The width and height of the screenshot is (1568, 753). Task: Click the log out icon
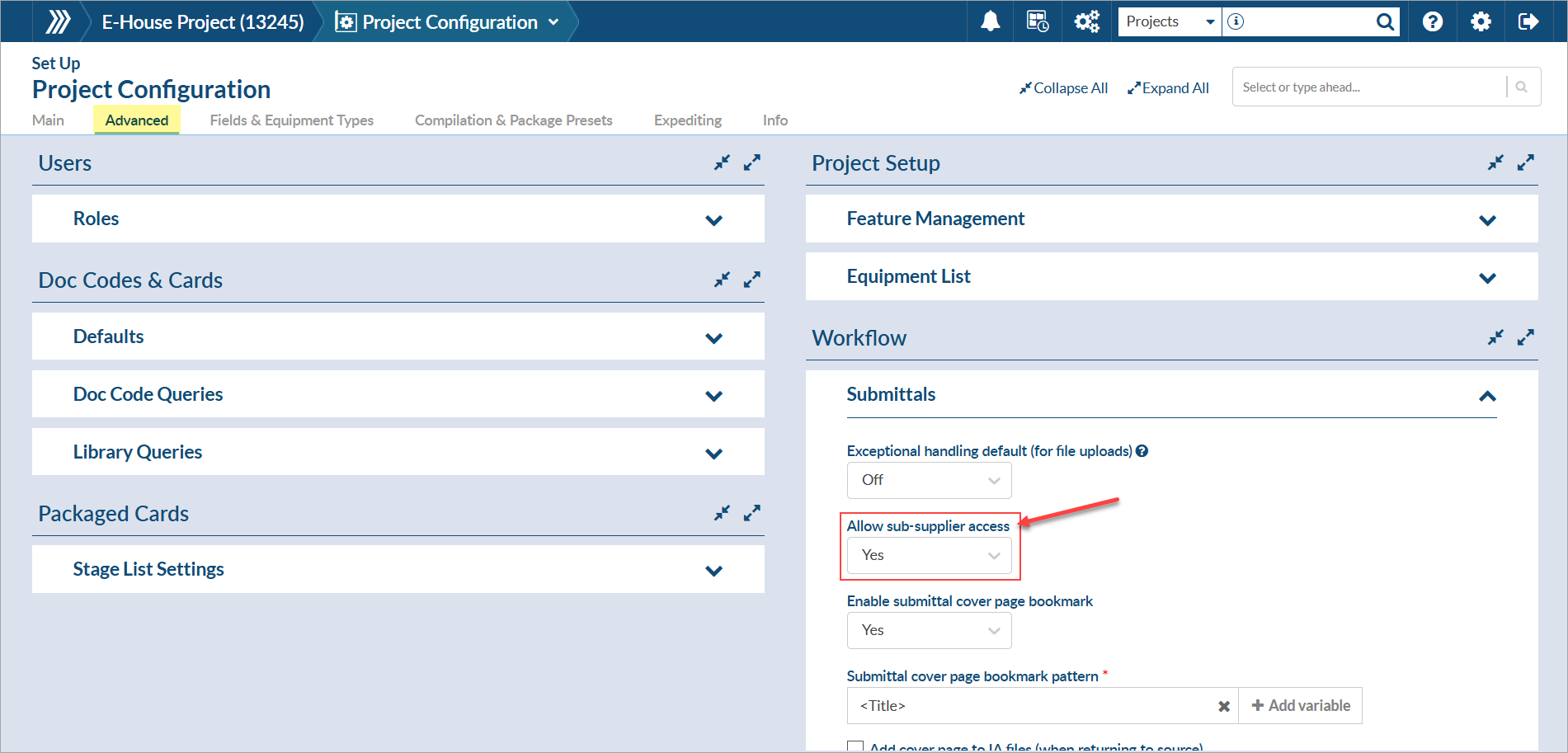pos(1528,21)
